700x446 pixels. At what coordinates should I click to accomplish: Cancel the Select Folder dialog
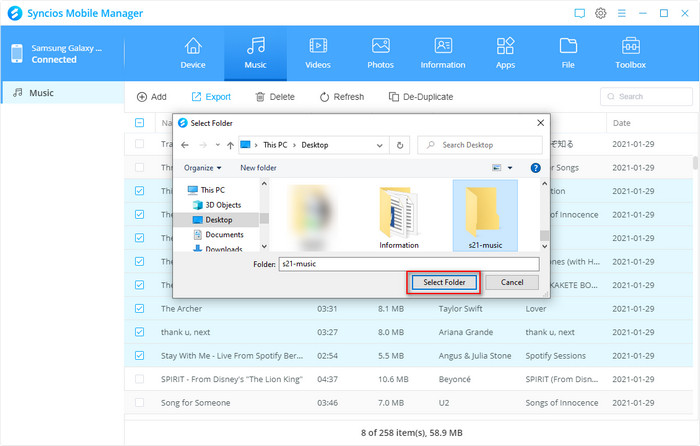(x=512, y=282)
